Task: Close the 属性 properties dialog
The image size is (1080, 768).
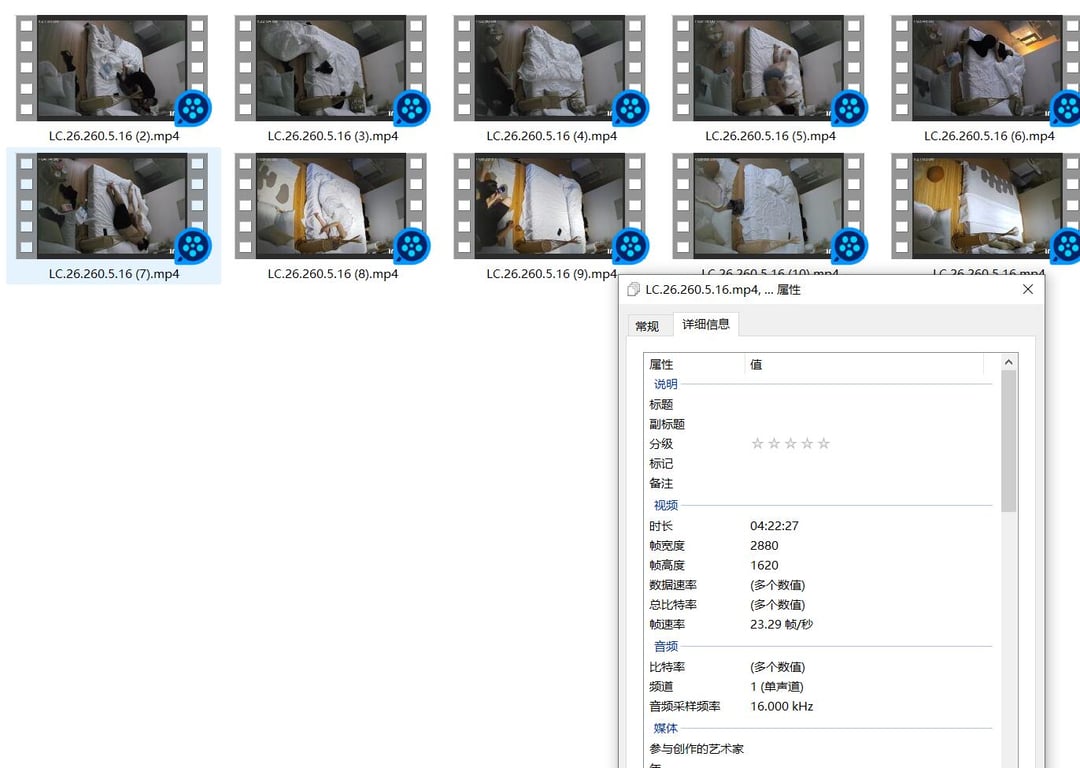Action: coord(1028,289)
